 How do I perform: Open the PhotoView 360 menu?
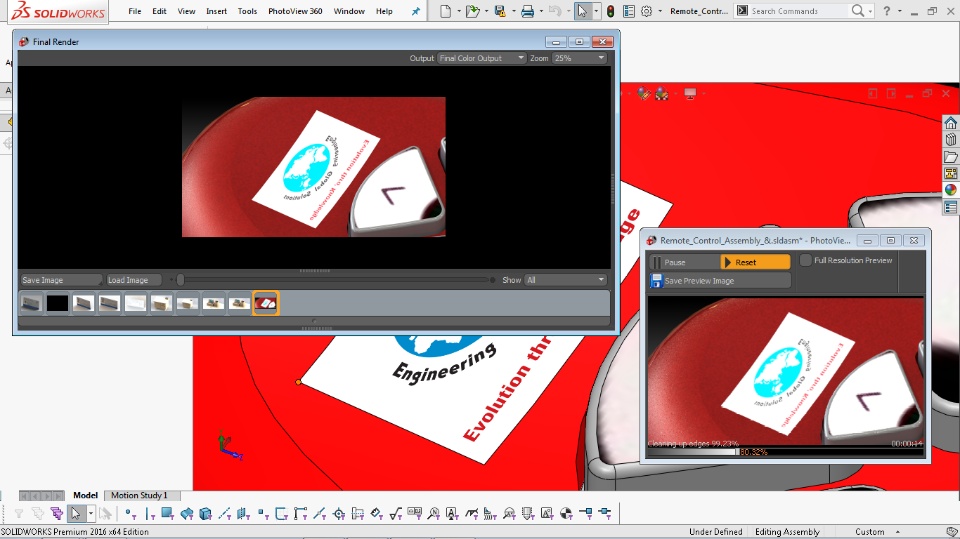pos(295,11)
